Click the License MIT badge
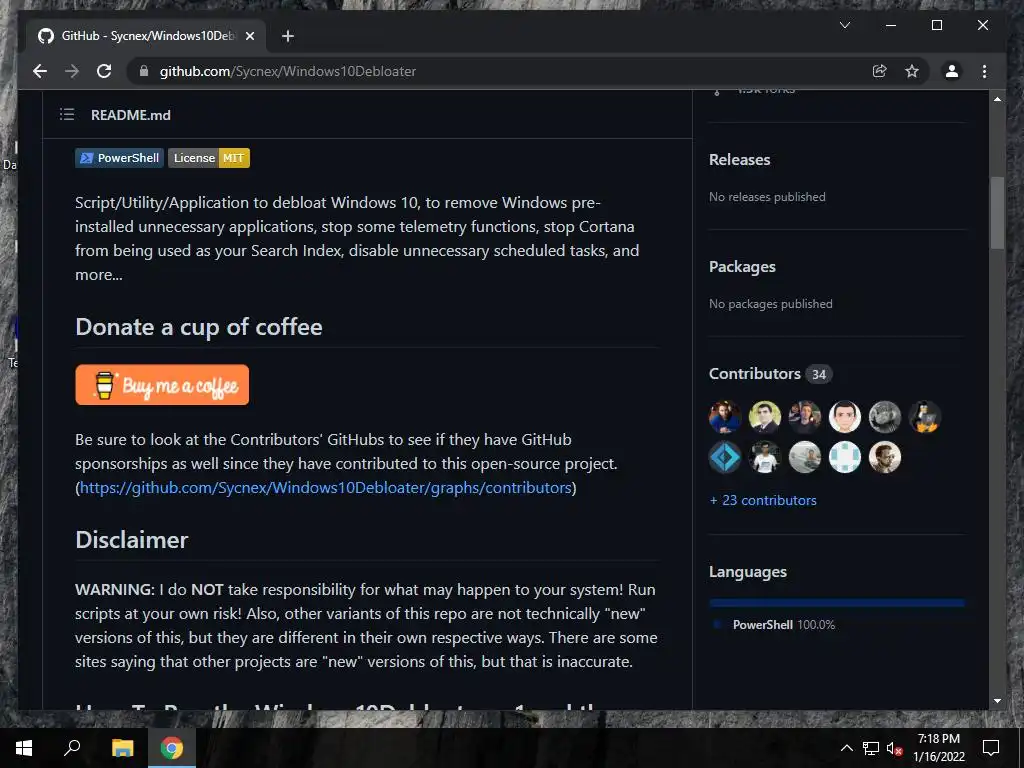The width and height of the screenshot is (1024, 768). [209, 158]
